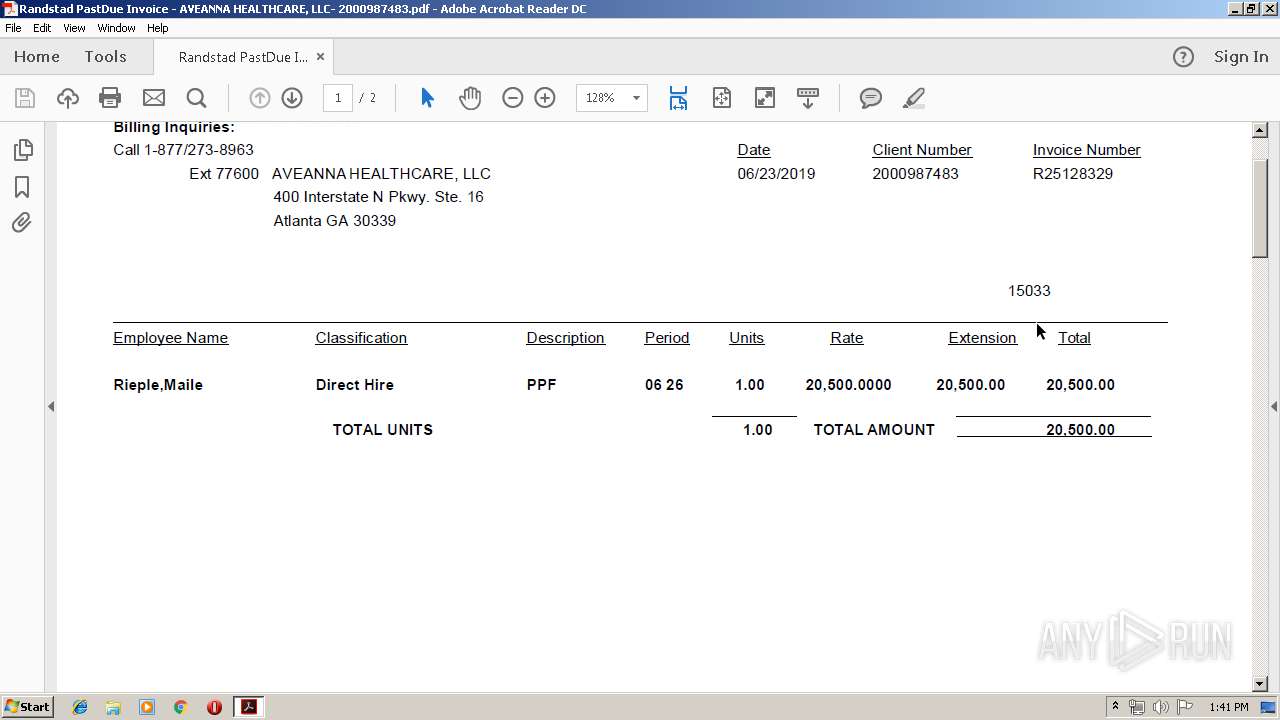1280x720 pixels.
Task: Open the Highlight/Sign pen tool
Action: click(913, 98)
